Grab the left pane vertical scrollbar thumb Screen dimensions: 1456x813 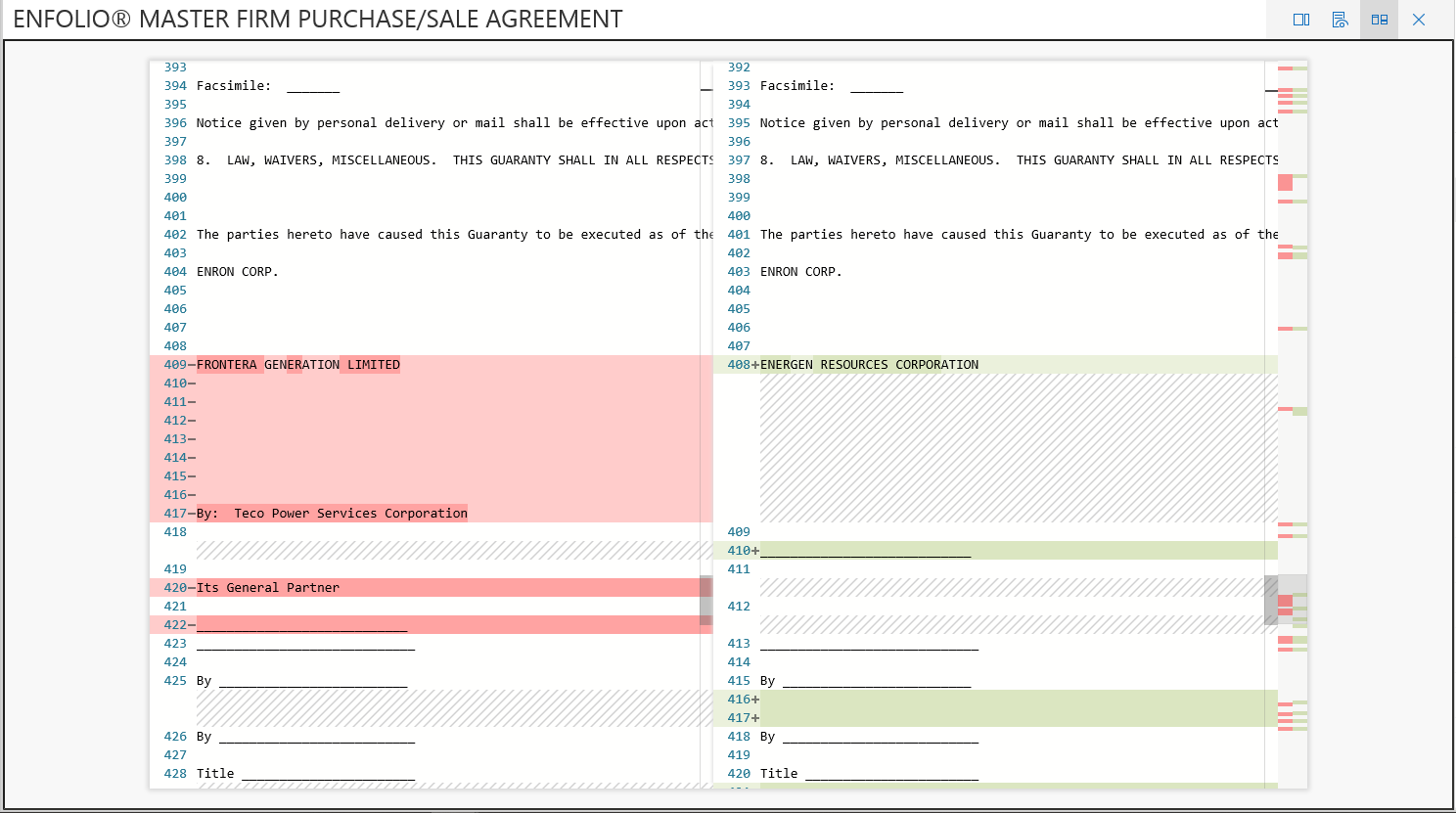click(x=705, y=601)
